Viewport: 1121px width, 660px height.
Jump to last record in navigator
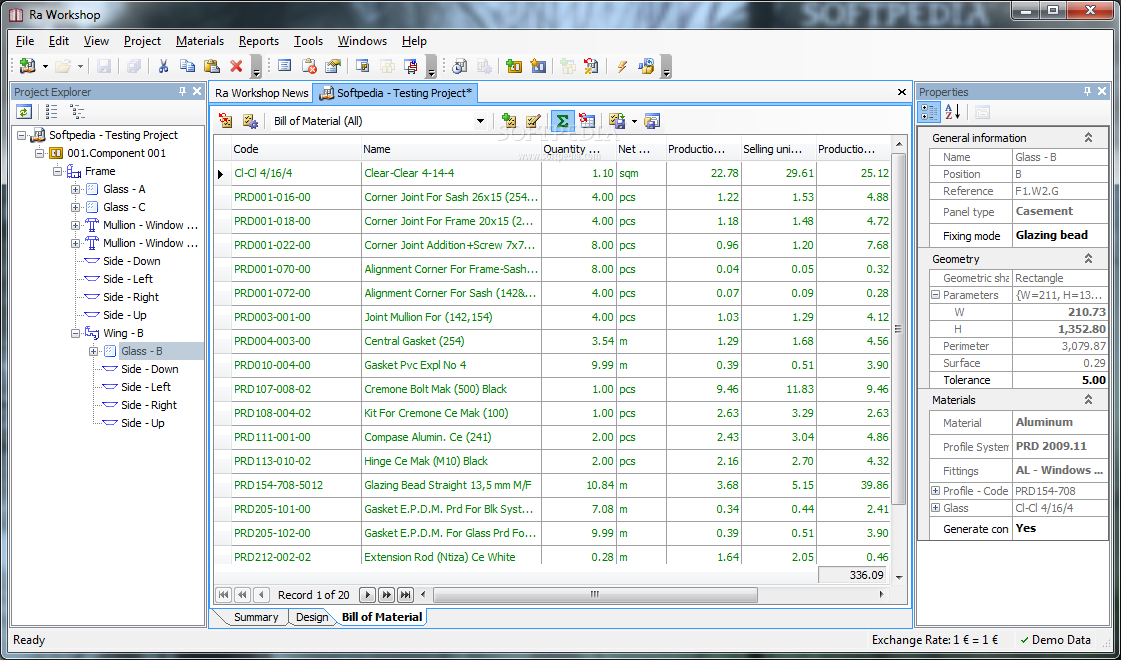pyautogui.click(x=405, y=595)
